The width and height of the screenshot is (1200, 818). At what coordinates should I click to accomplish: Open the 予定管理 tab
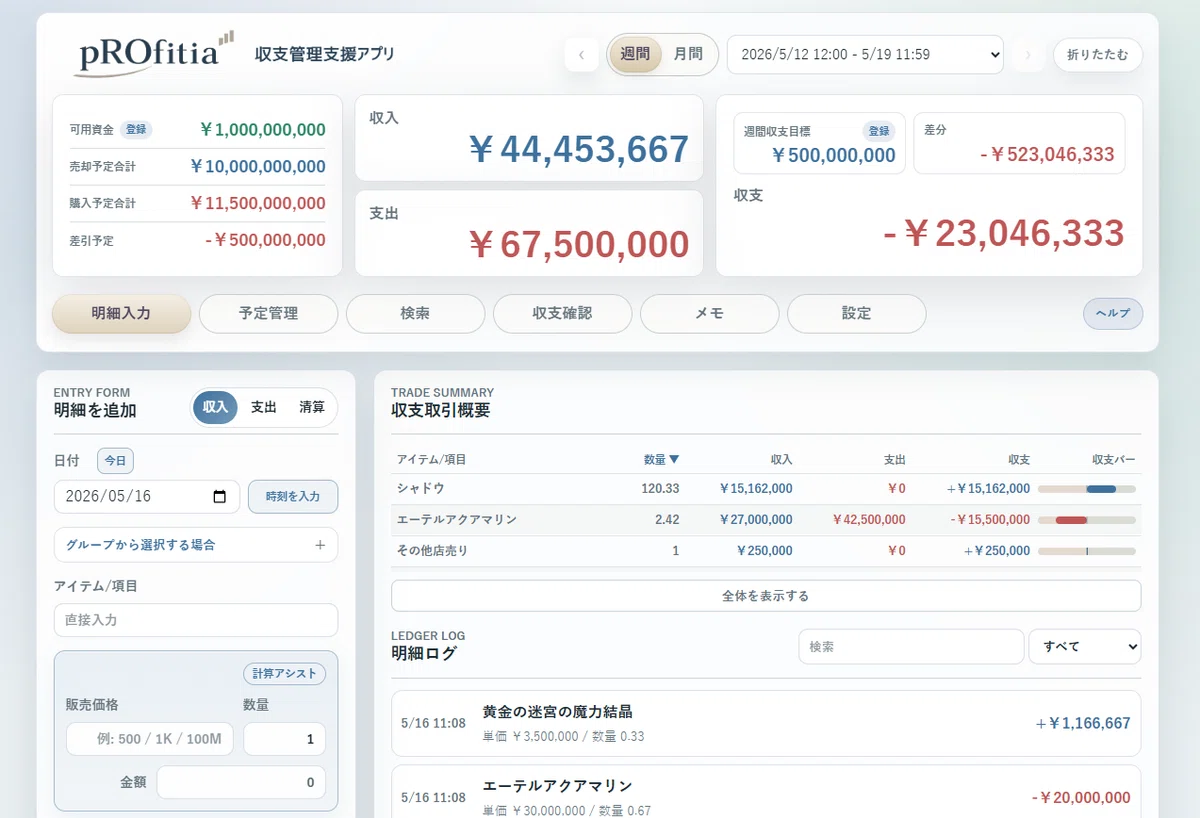(268, 313)
